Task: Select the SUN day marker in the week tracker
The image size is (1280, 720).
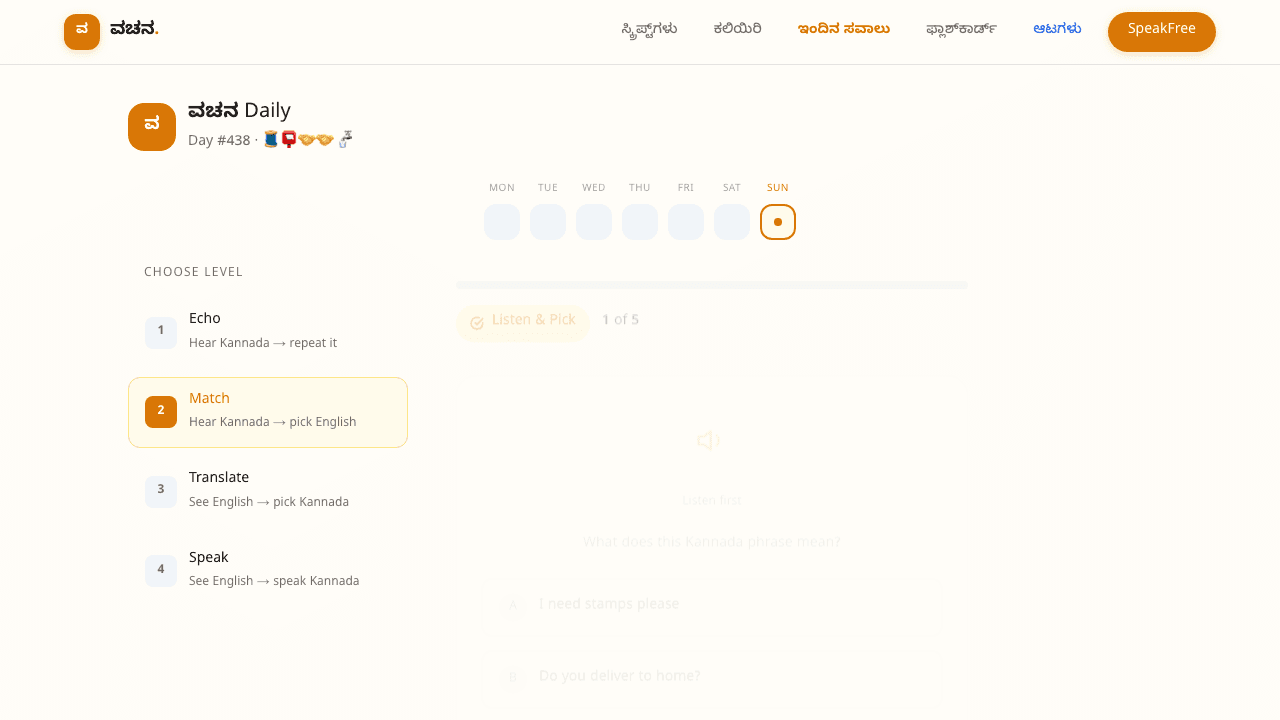Action: 778,222
